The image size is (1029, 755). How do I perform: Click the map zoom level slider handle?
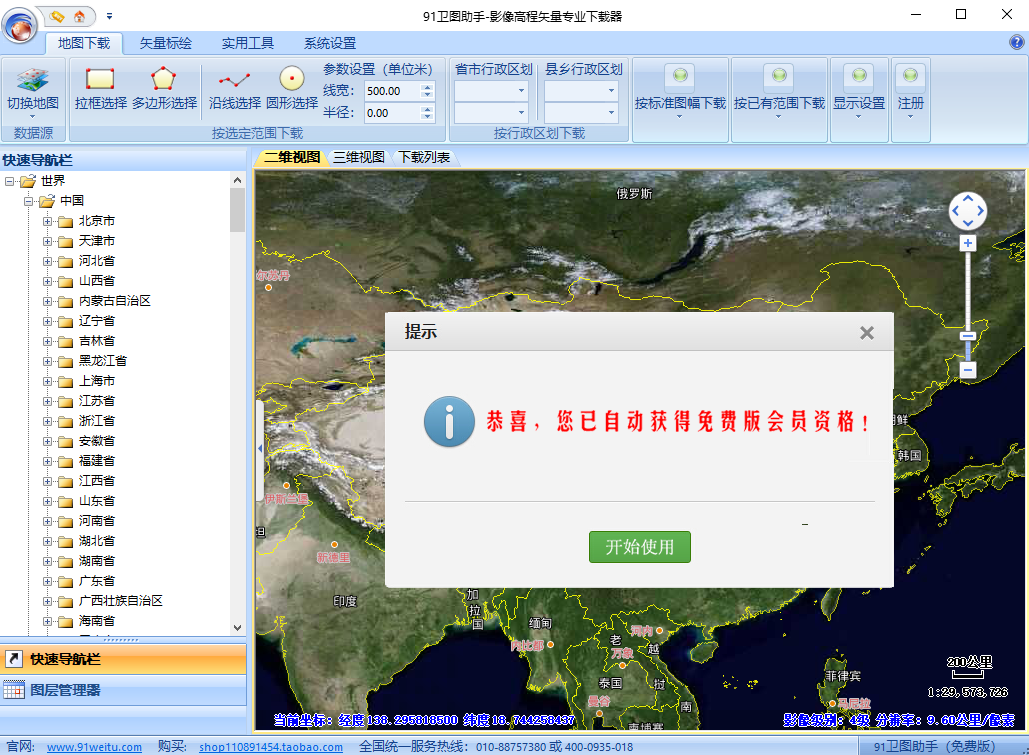[x=967, y=336]
